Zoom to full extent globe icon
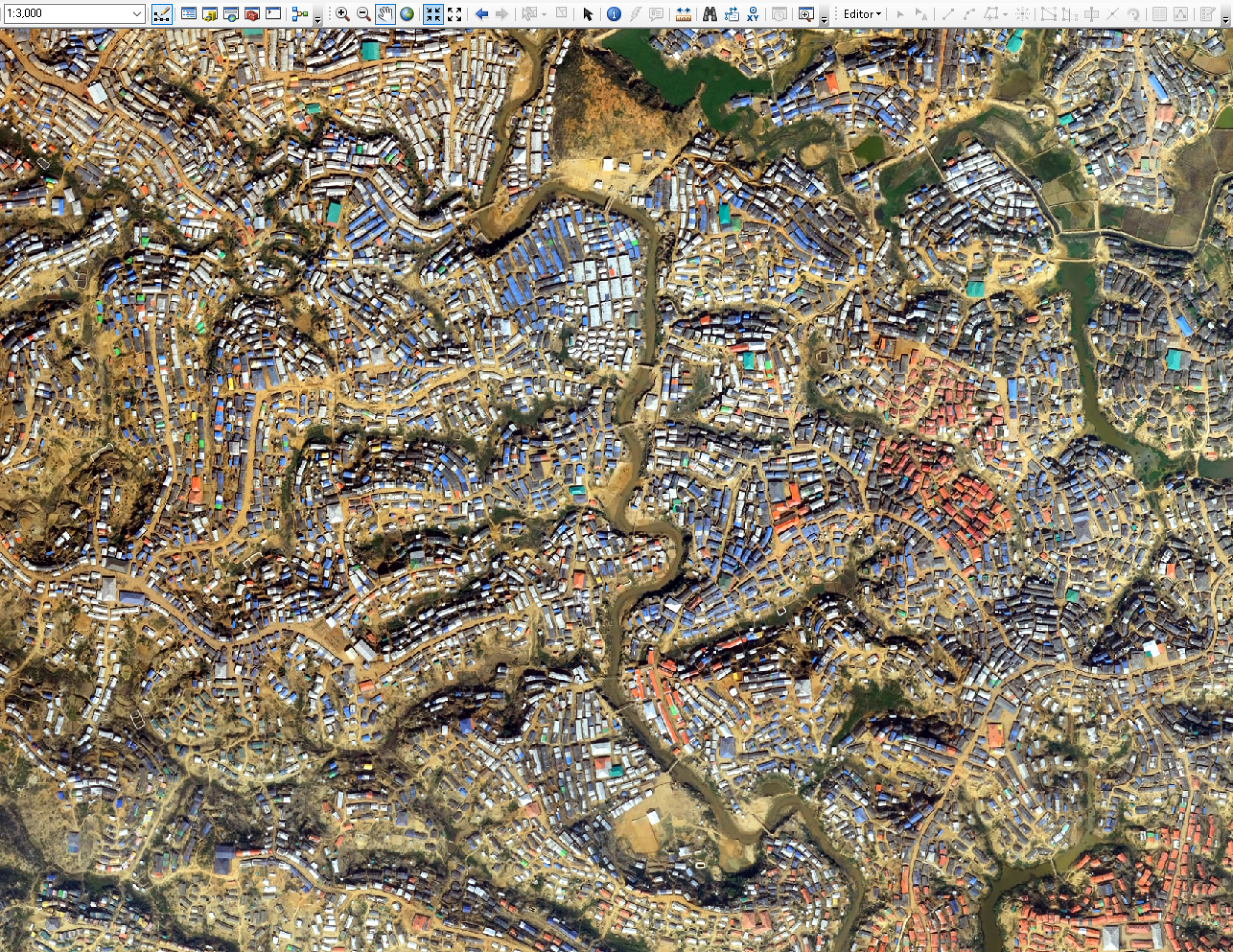The height and width of the screenshot is (952, 1233). pyautogui.click(x=406, y=14)
